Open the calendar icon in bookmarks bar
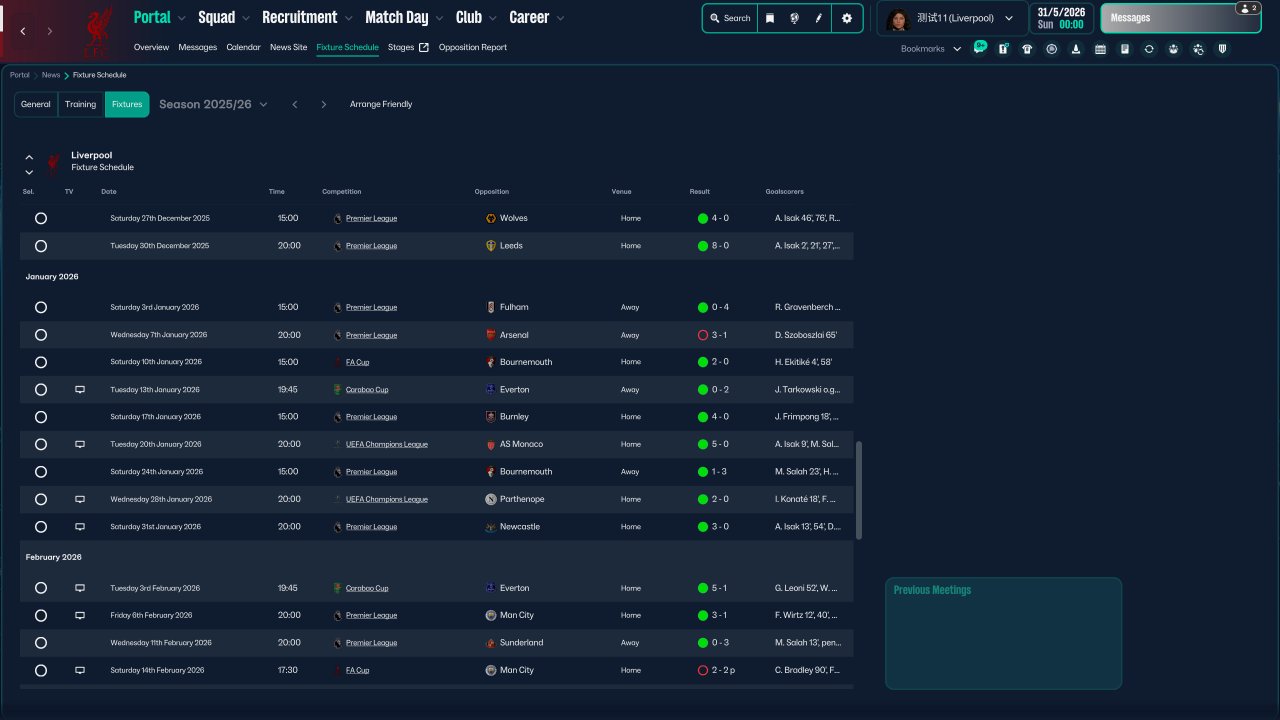The width and height of the screenshot is (1280, 720). click(x=1100, y=49)
